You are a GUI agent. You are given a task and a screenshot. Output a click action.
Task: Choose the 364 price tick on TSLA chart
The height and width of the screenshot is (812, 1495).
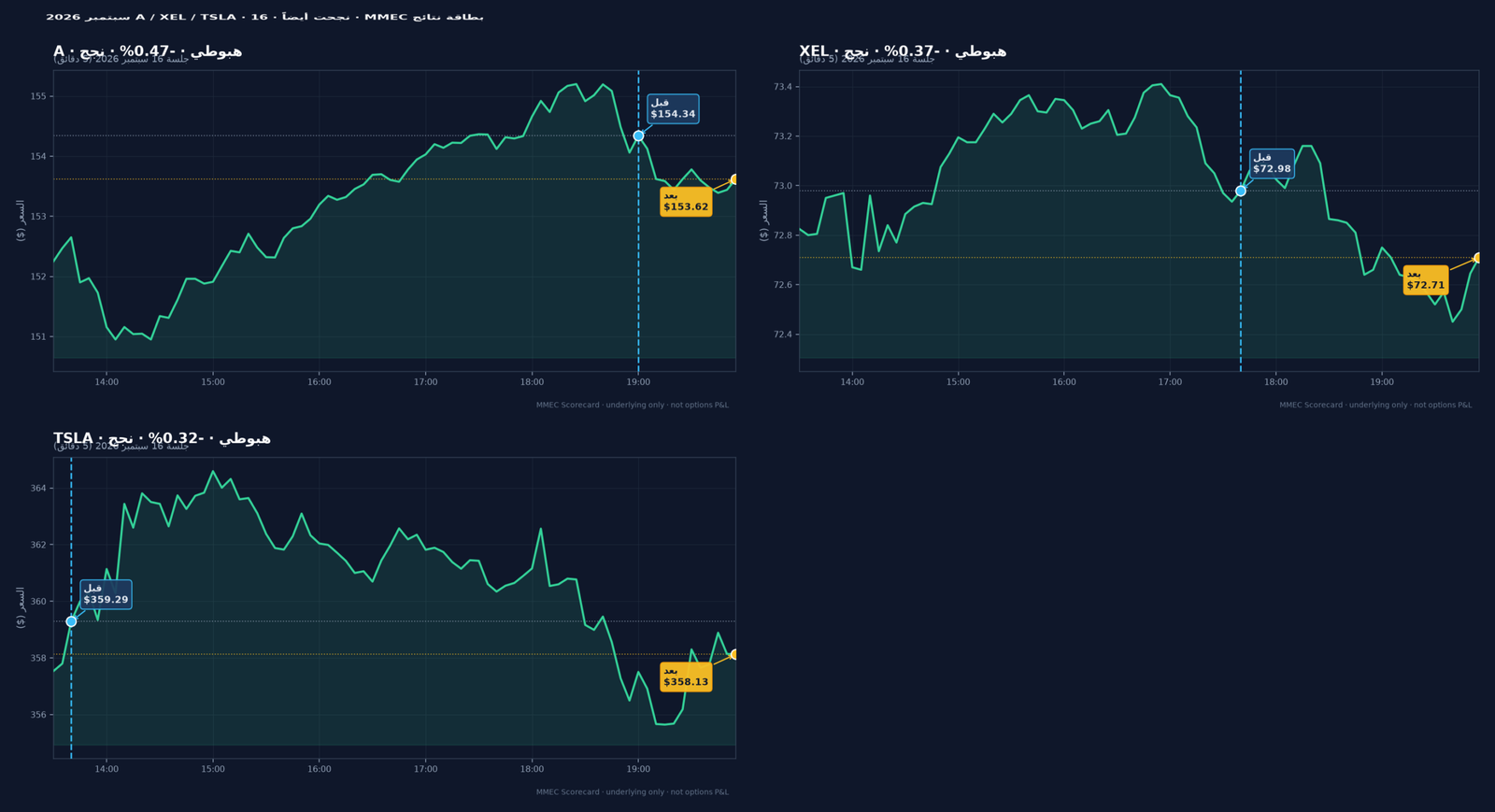click(38, 489)
